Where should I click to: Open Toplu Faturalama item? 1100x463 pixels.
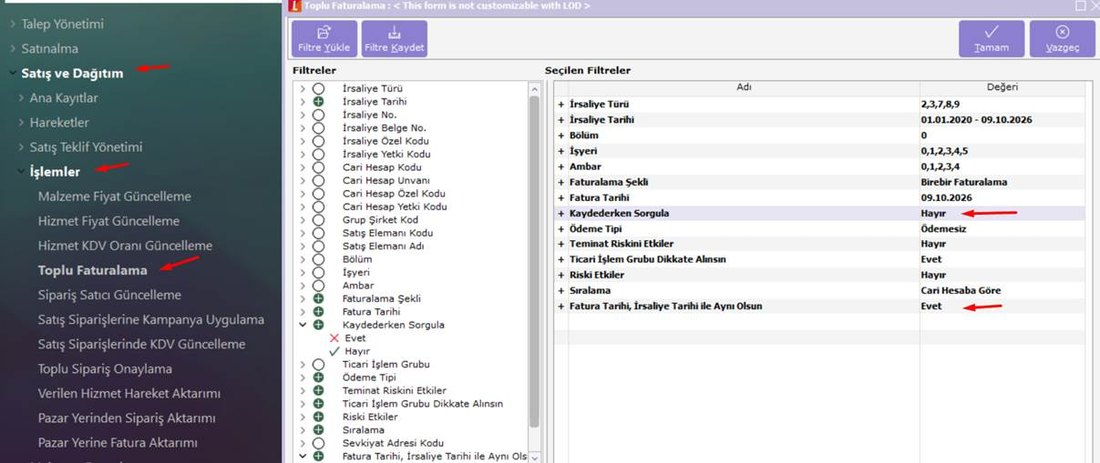pos(93,270)
